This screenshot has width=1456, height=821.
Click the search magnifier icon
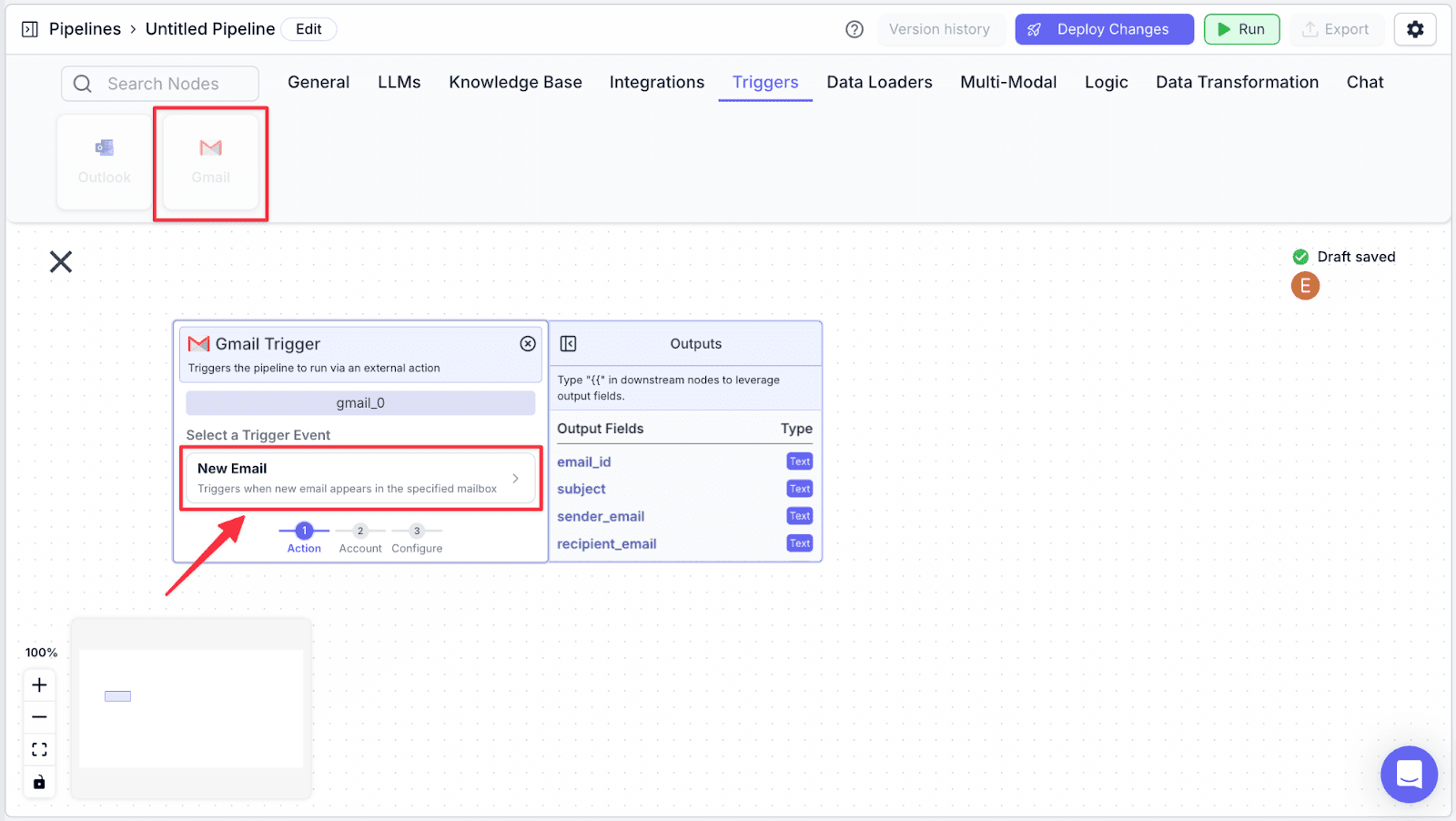[83, 84]
